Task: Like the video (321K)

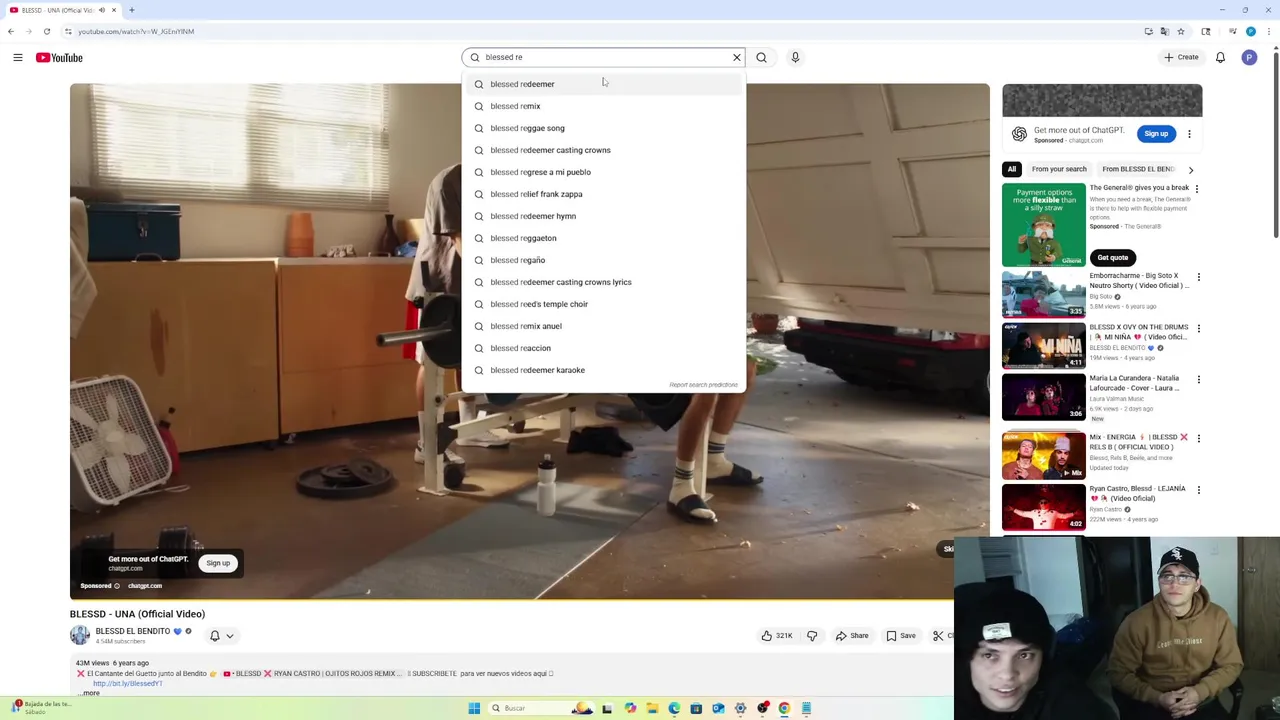Action: pyautogui.click(x=777, y=636)
